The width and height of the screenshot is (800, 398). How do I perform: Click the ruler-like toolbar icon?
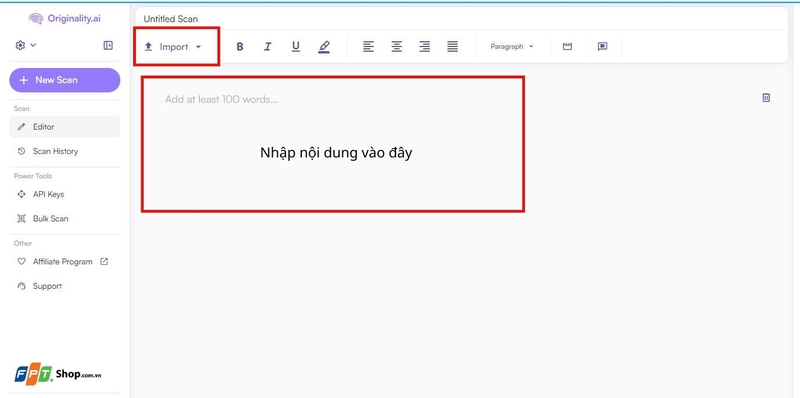coord(567,46)
